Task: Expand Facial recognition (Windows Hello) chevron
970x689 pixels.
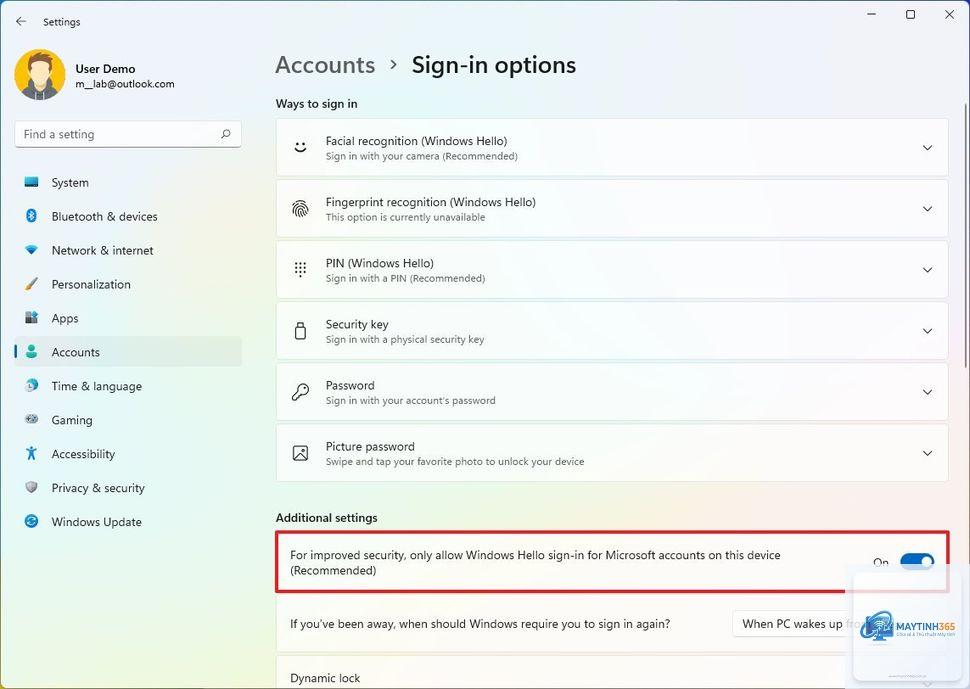Action: pyautogui.click(x=927, y=147)
